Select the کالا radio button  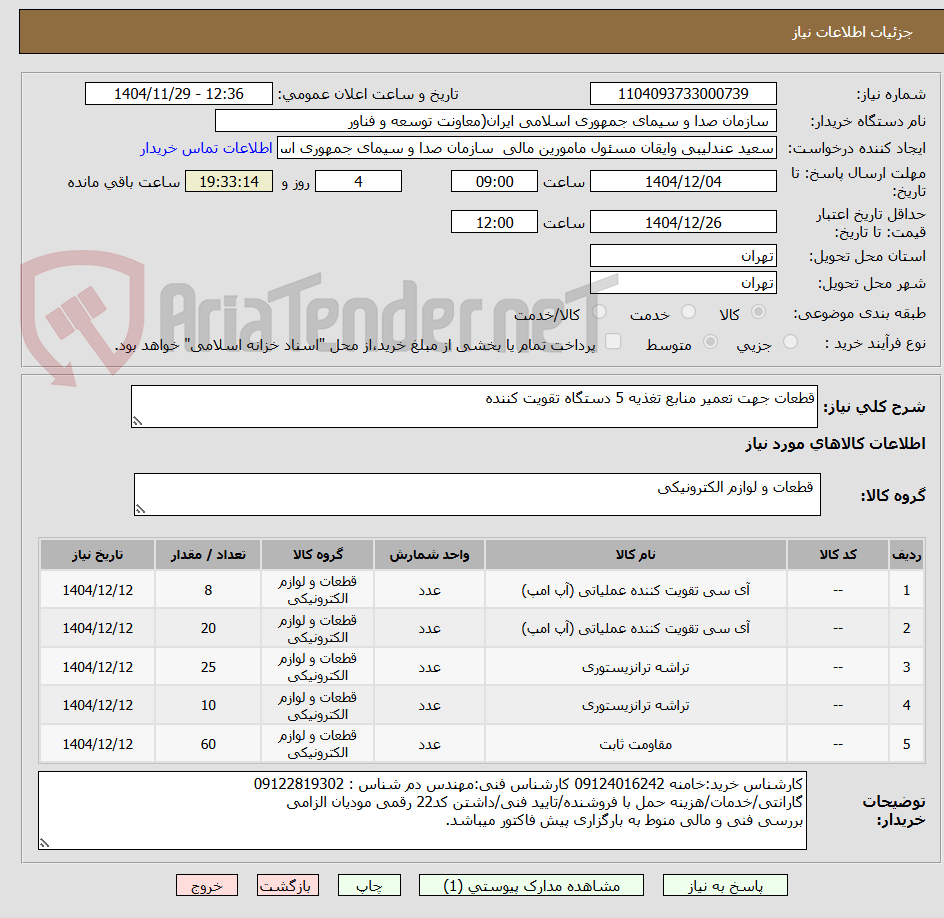tap(759, 312)
